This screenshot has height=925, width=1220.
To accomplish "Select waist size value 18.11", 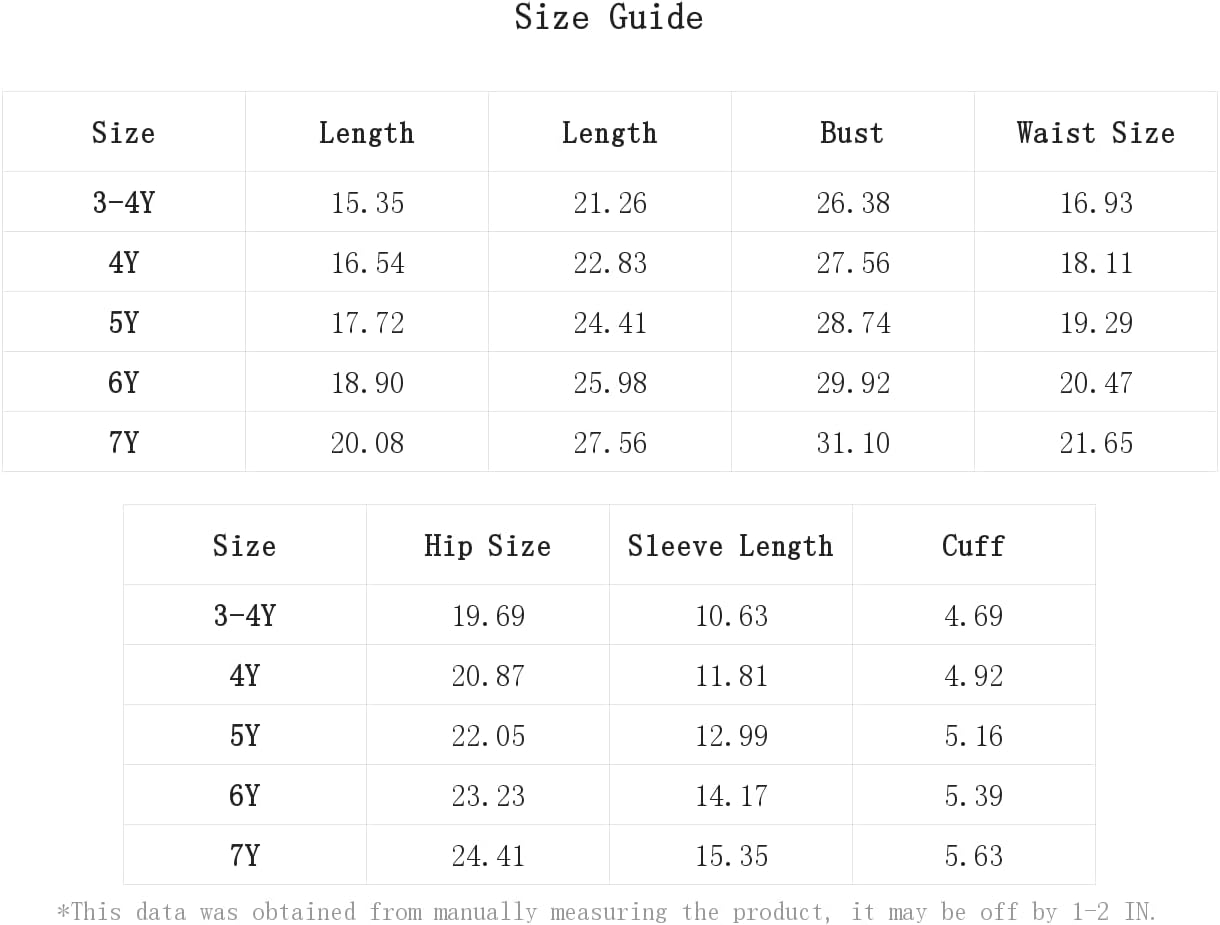I will (x=1096, y=263).
